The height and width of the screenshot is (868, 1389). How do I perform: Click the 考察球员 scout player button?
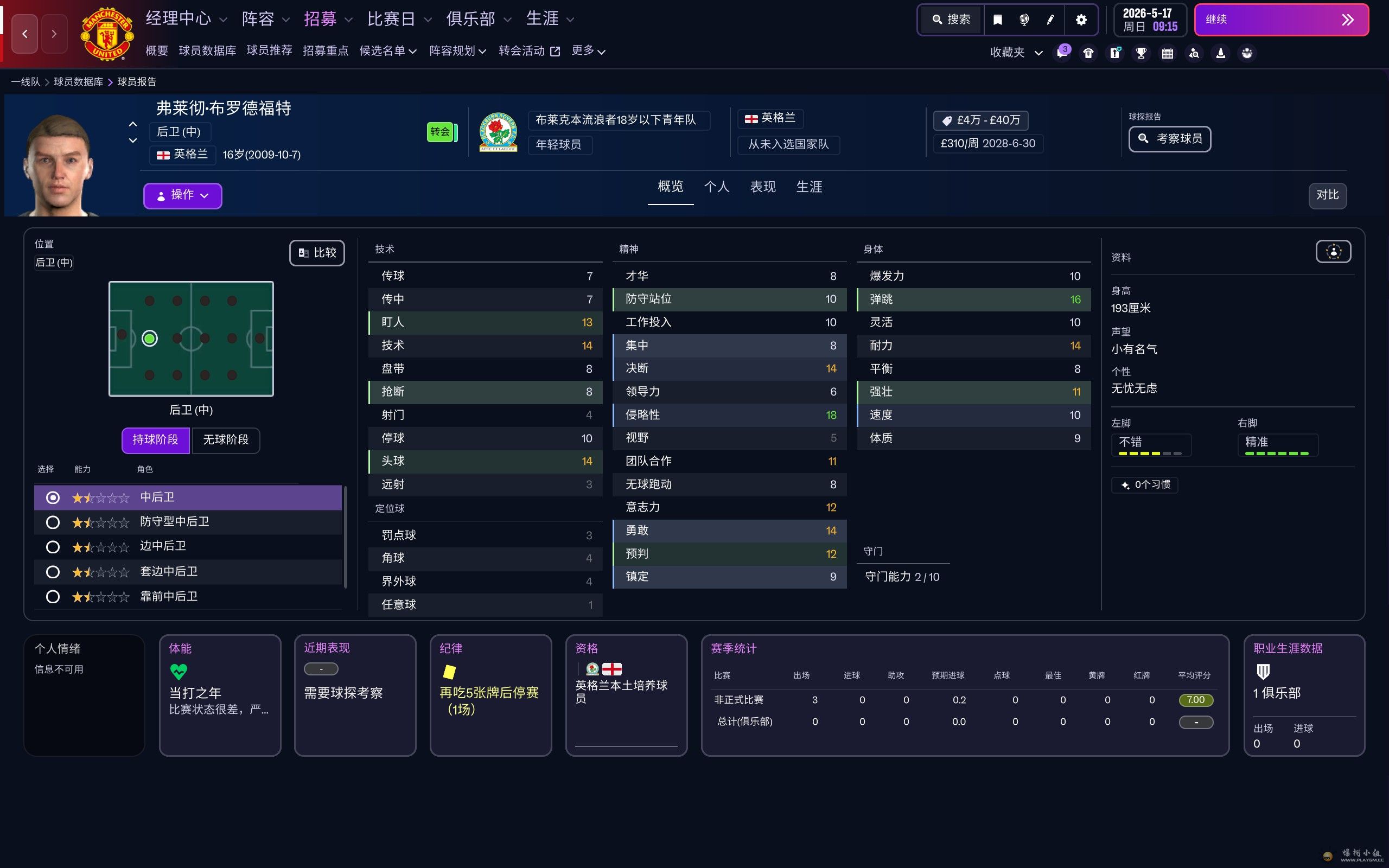click(x=1170, y=139)
